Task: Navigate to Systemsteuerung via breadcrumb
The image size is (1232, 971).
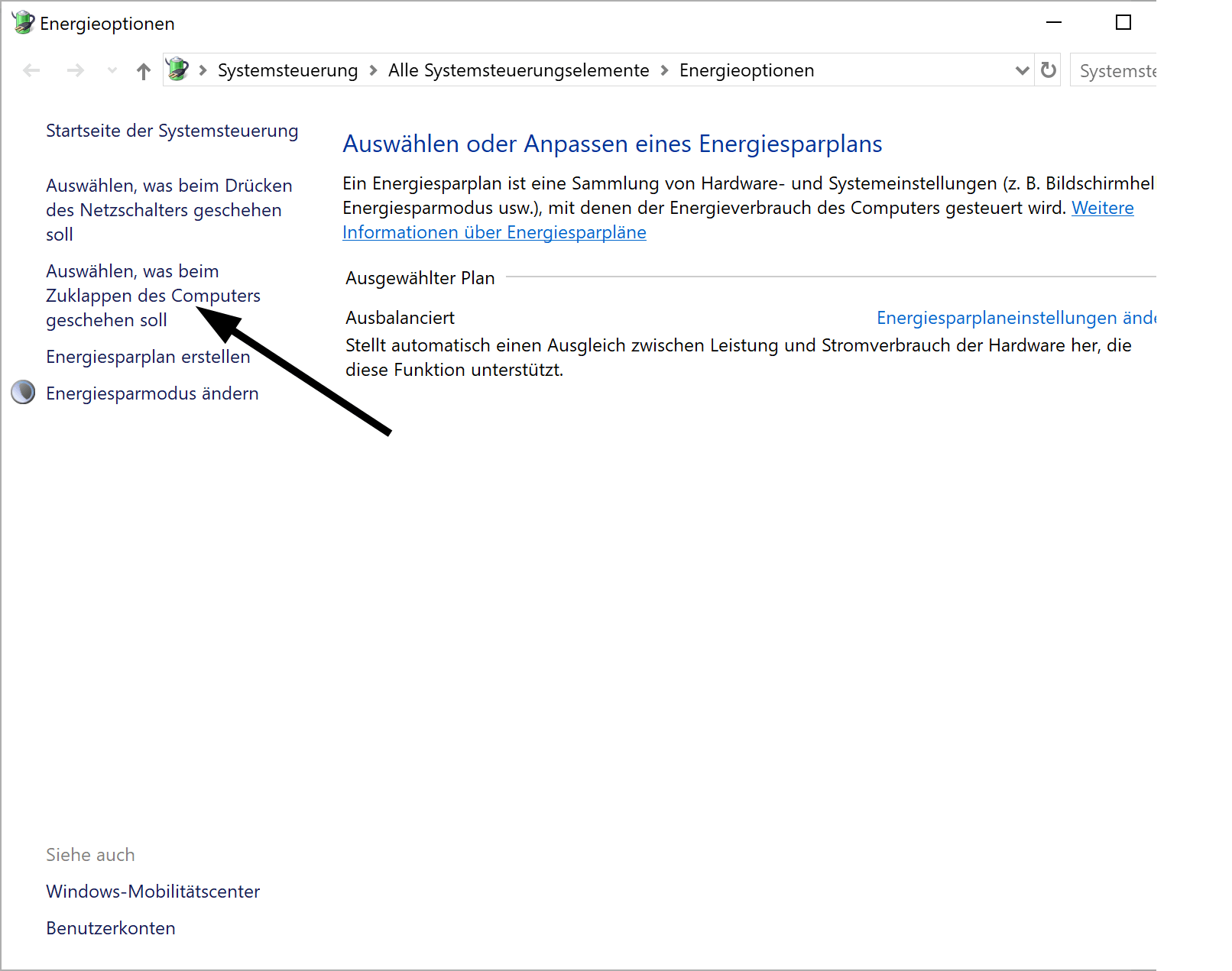Action: (288, 70)
